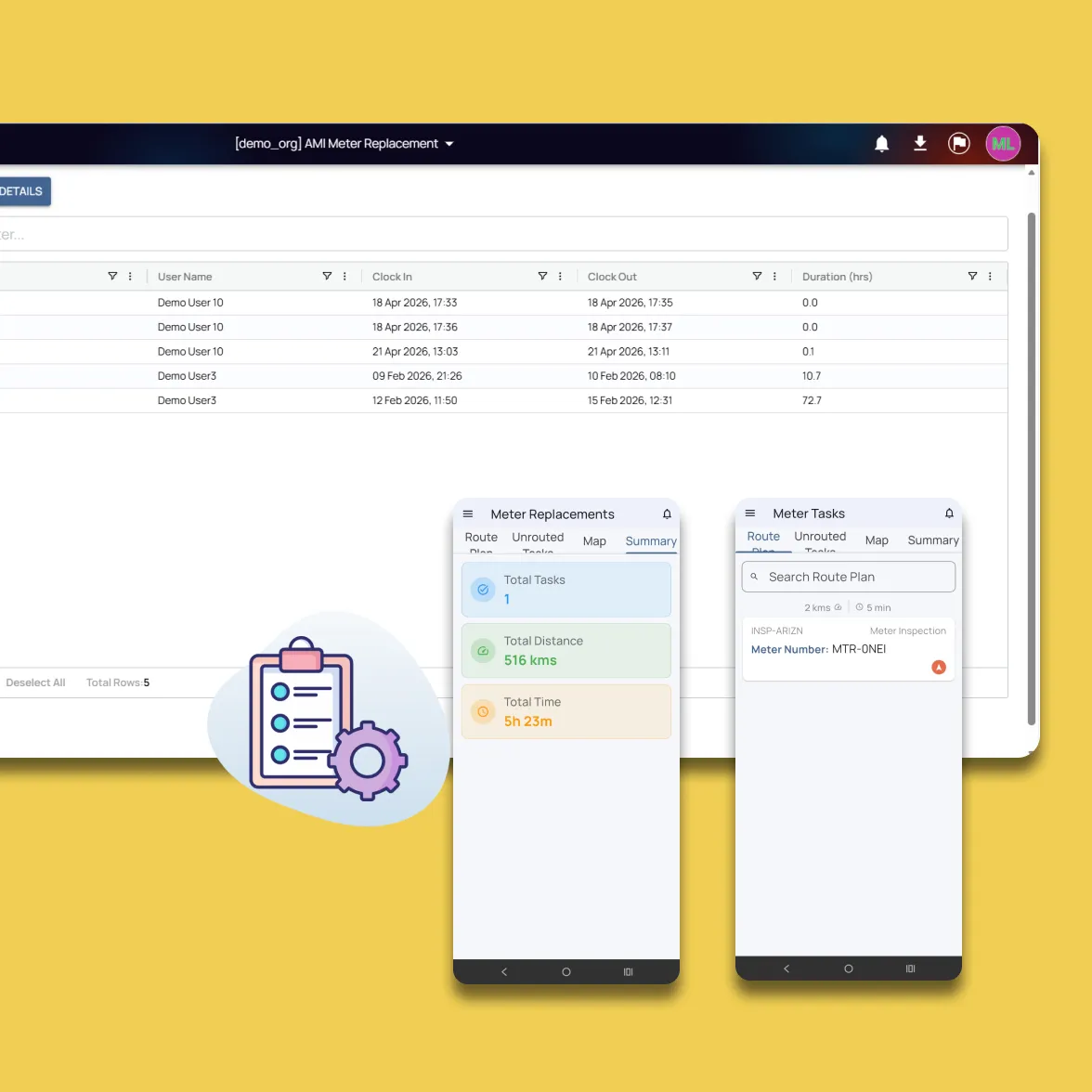Tap the 2 kms distance label
This screenshot has height=1092, width=1092.
point(823,607)
